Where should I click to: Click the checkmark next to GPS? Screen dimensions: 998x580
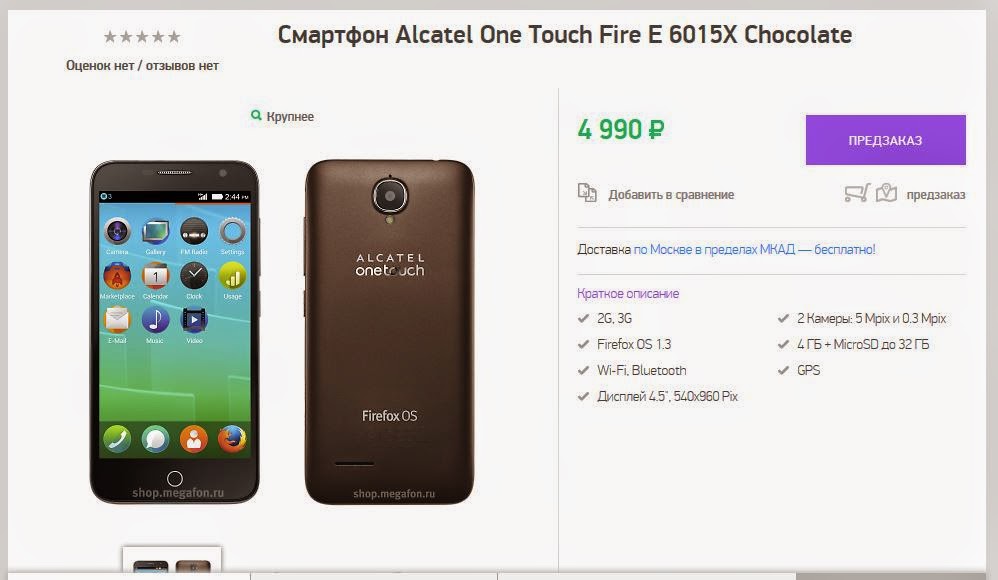coord(783,370)
